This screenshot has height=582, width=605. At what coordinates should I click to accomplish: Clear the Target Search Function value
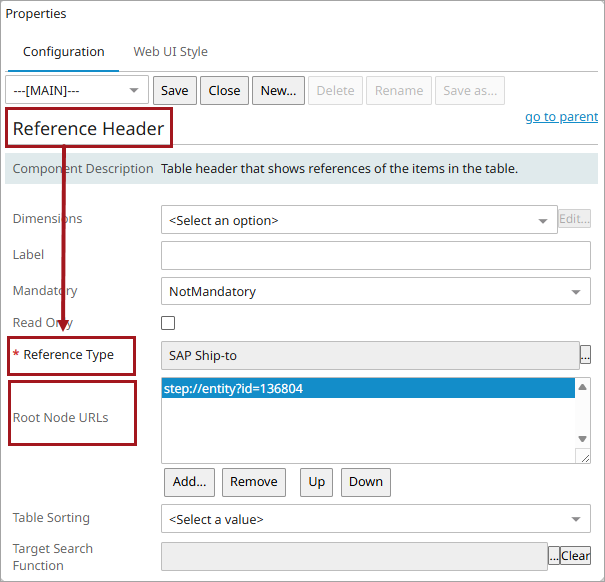[x=575, y=555]
